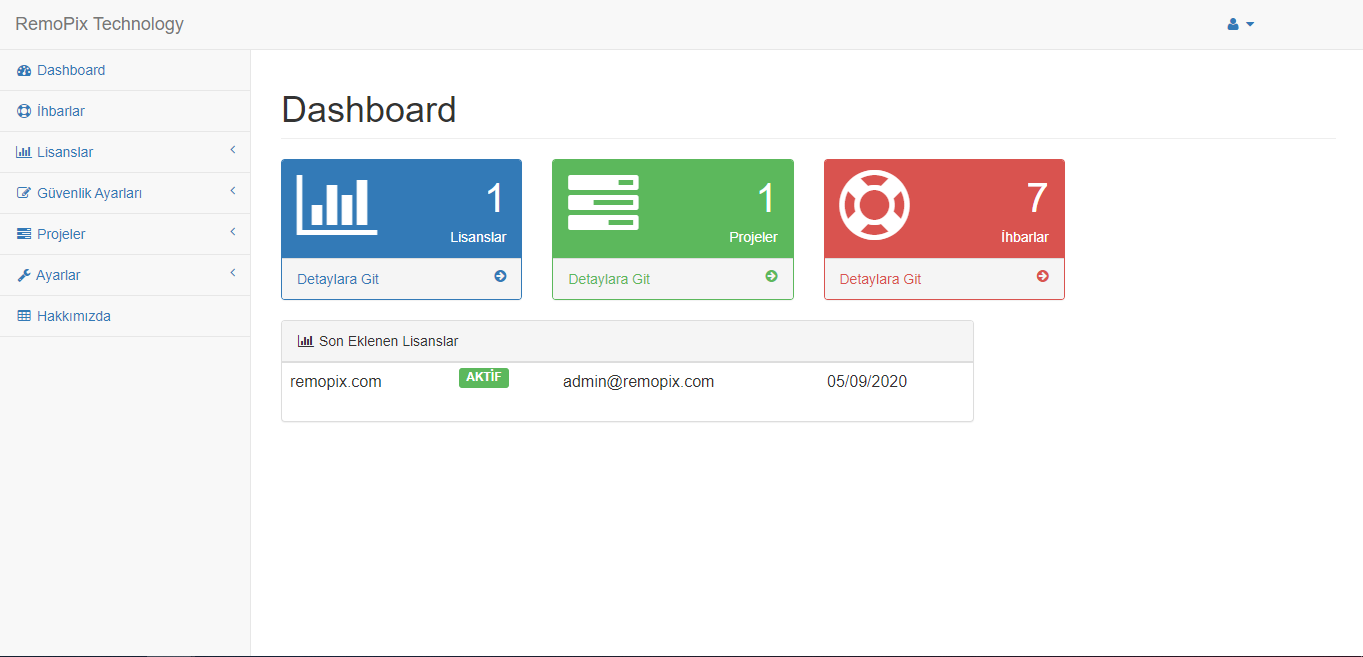Screen dimensions: 1363x657
Task: Expand the Güvenlik Ayarları submenu
Action: pyautogui.click(x=232, y=192)
